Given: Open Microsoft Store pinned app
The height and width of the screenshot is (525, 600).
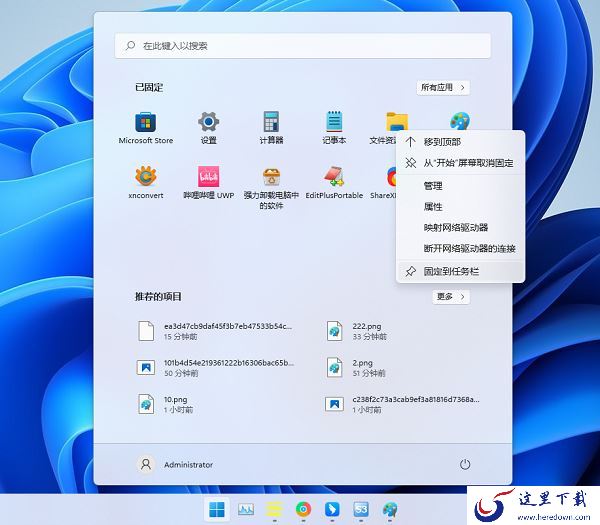Looking at the screenshot, I should [x=146, y=129].
